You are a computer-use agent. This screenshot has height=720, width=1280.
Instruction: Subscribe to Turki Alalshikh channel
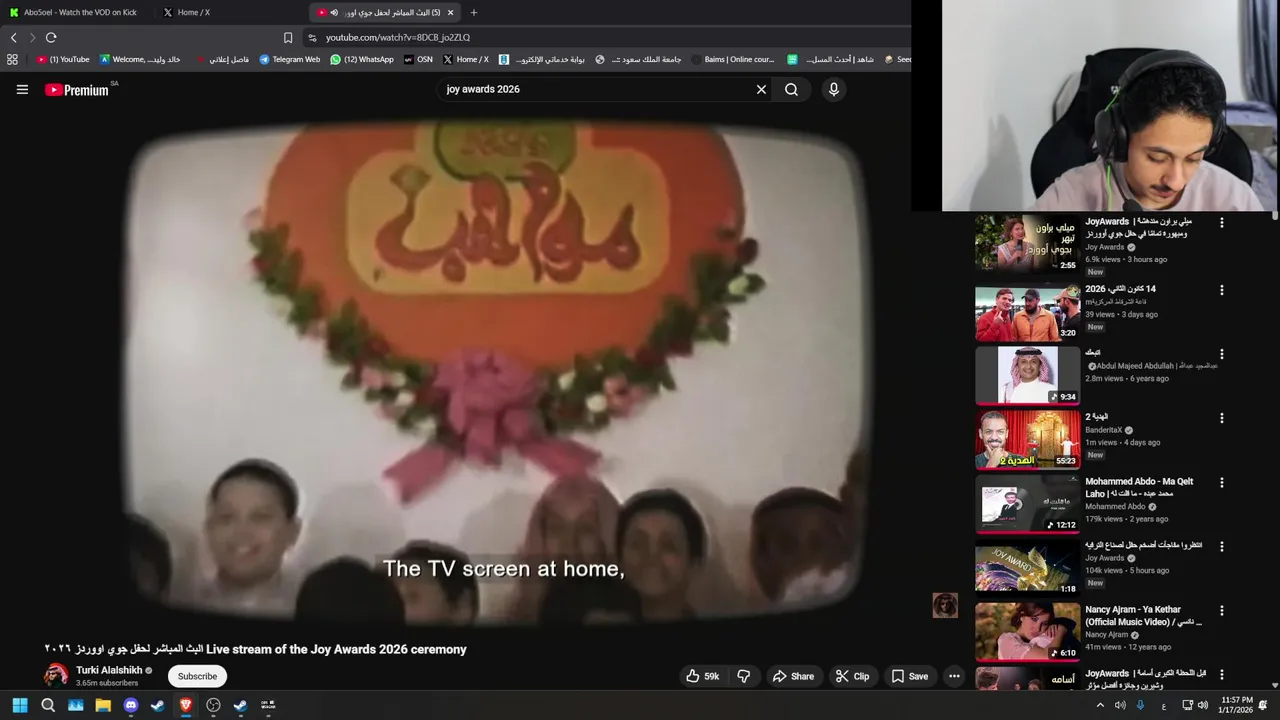pos(197,676)
